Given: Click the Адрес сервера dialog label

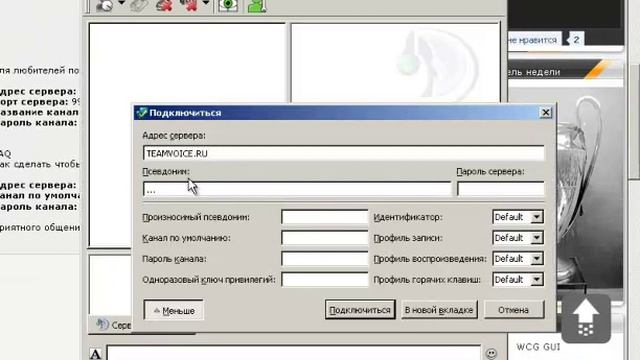Looking at the screenshot, I should click(174, 136).
